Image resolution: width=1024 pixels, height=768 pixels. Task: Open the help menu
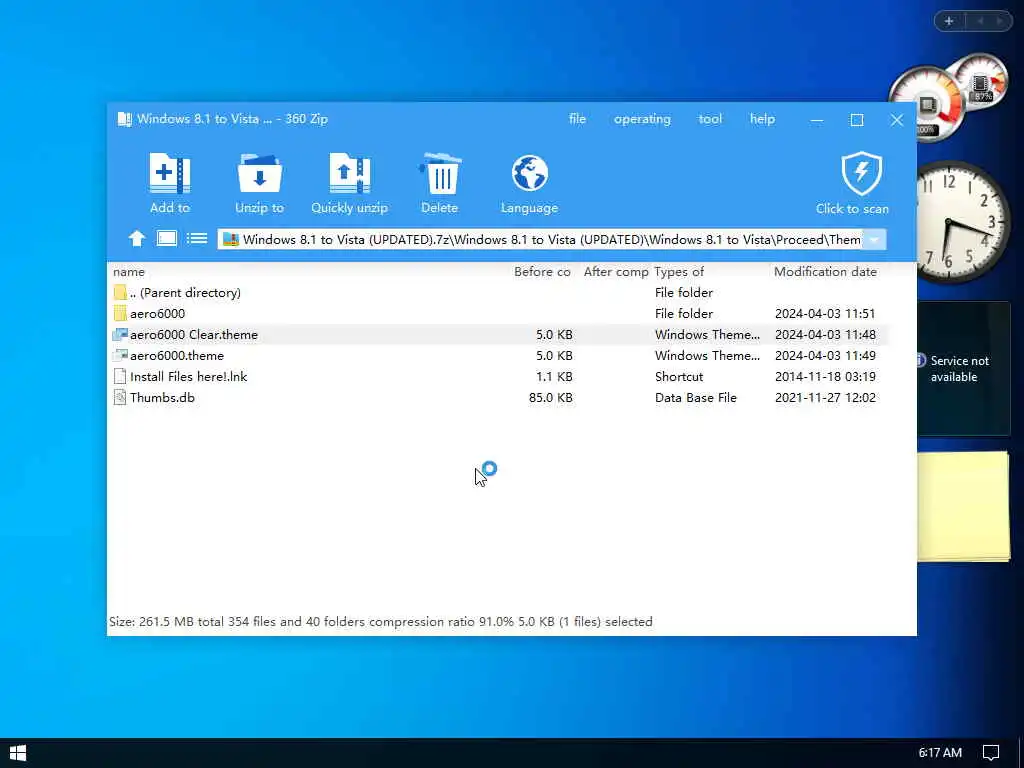click(762, 119)
